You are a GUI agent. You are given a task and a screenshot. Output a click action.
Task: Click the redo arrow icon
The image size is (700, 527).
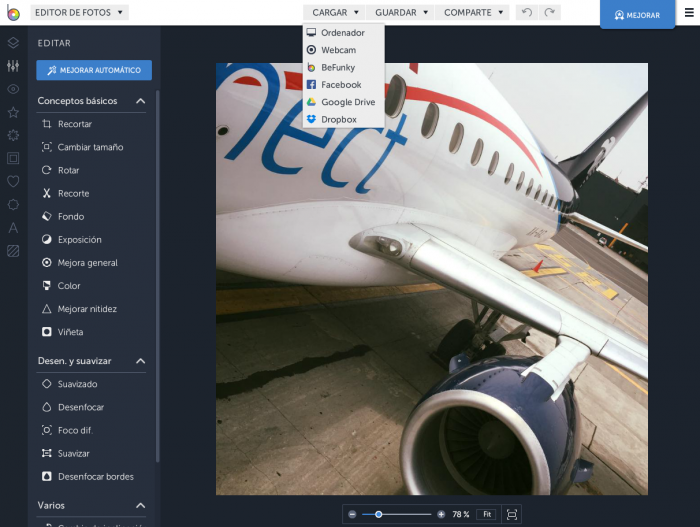coord(549,13)
